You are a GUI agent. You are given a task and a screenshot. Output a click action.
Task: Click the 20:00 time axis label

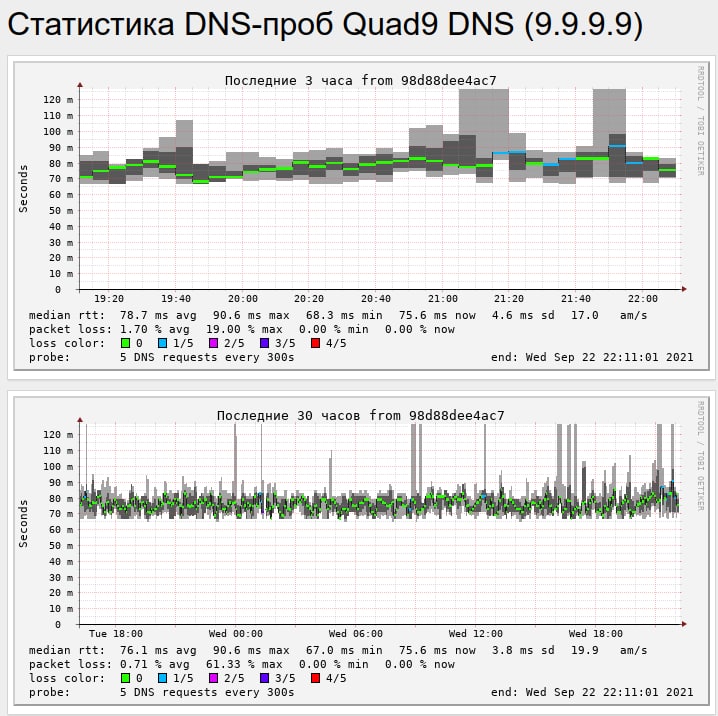coord(243,299)
